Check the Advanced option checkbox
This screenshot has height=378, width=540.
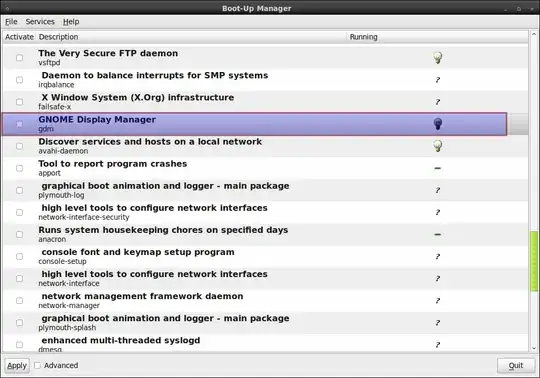[38, 365]
